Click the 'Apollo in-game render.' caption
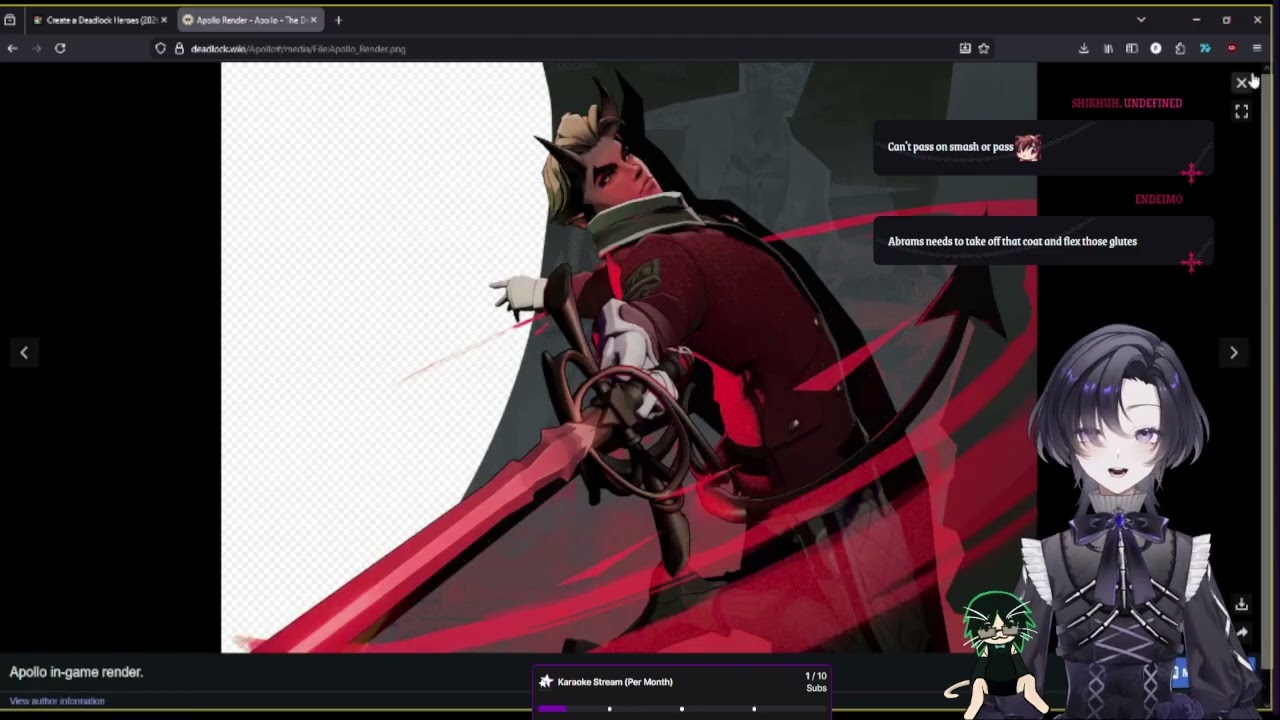The height and width of the screenshot is (720, 1280). tap(76, 672)
